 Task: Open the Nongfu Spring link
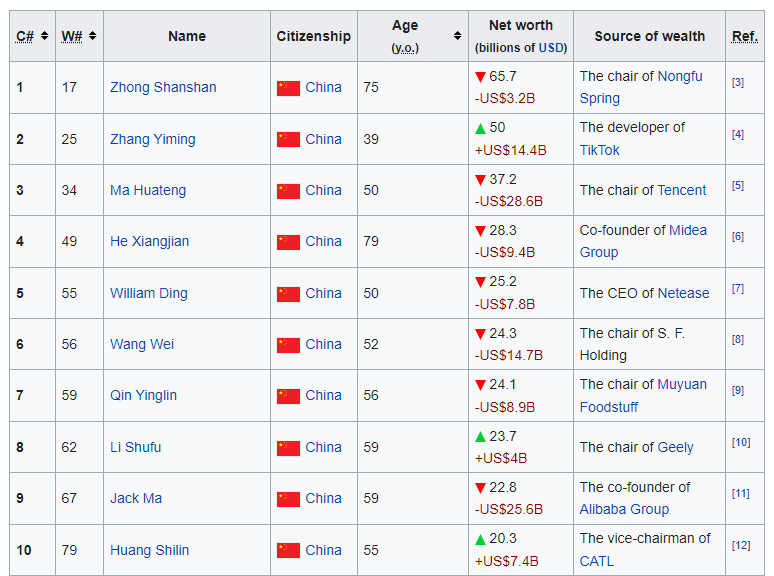click(680, 77)
